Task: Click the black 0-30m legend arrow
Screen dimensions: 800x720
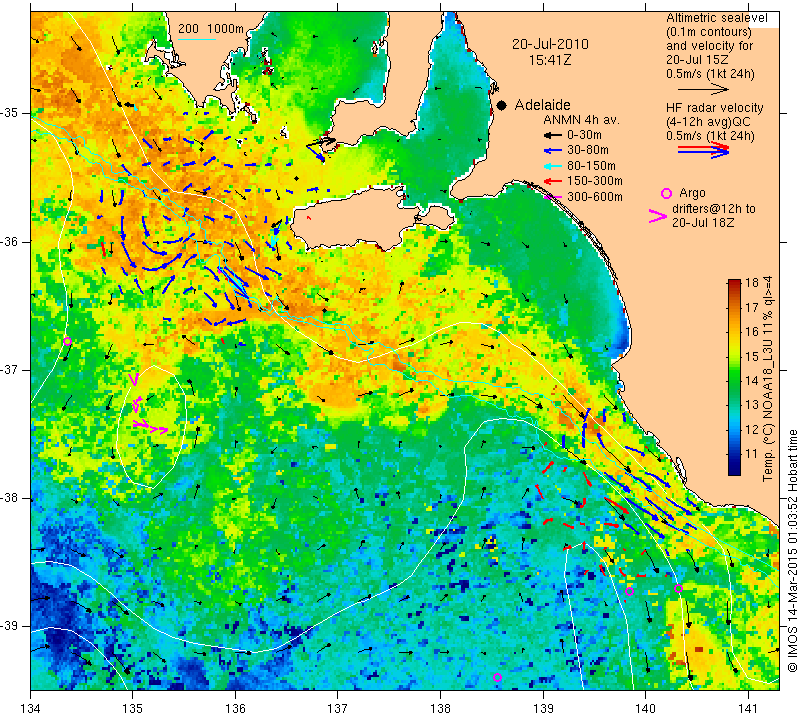Action: click(552, 135)
